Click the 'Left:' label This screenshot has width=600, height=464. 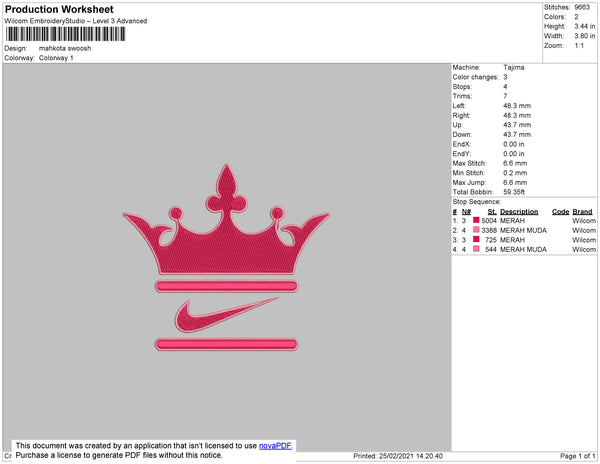coord(459,106)
